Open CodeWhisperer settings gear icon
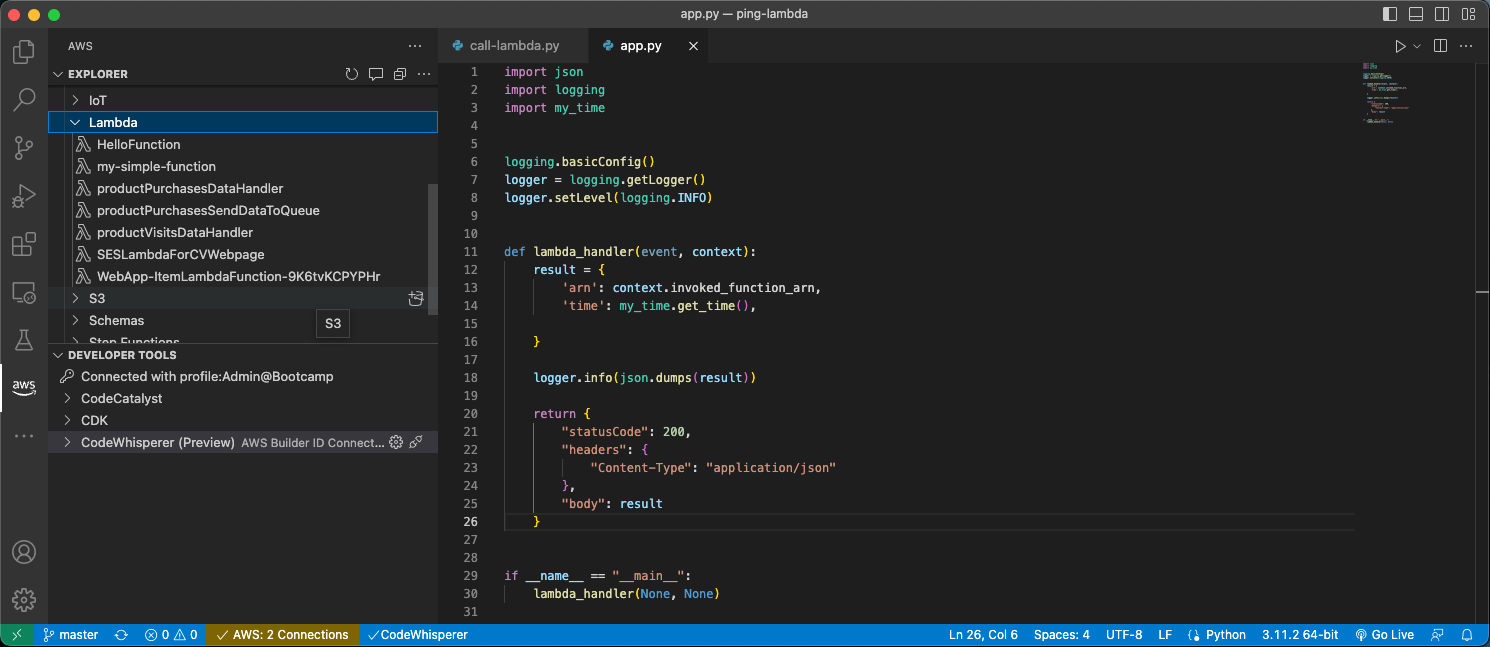The width and height of the screenshot is (1490, 647). 395,442
